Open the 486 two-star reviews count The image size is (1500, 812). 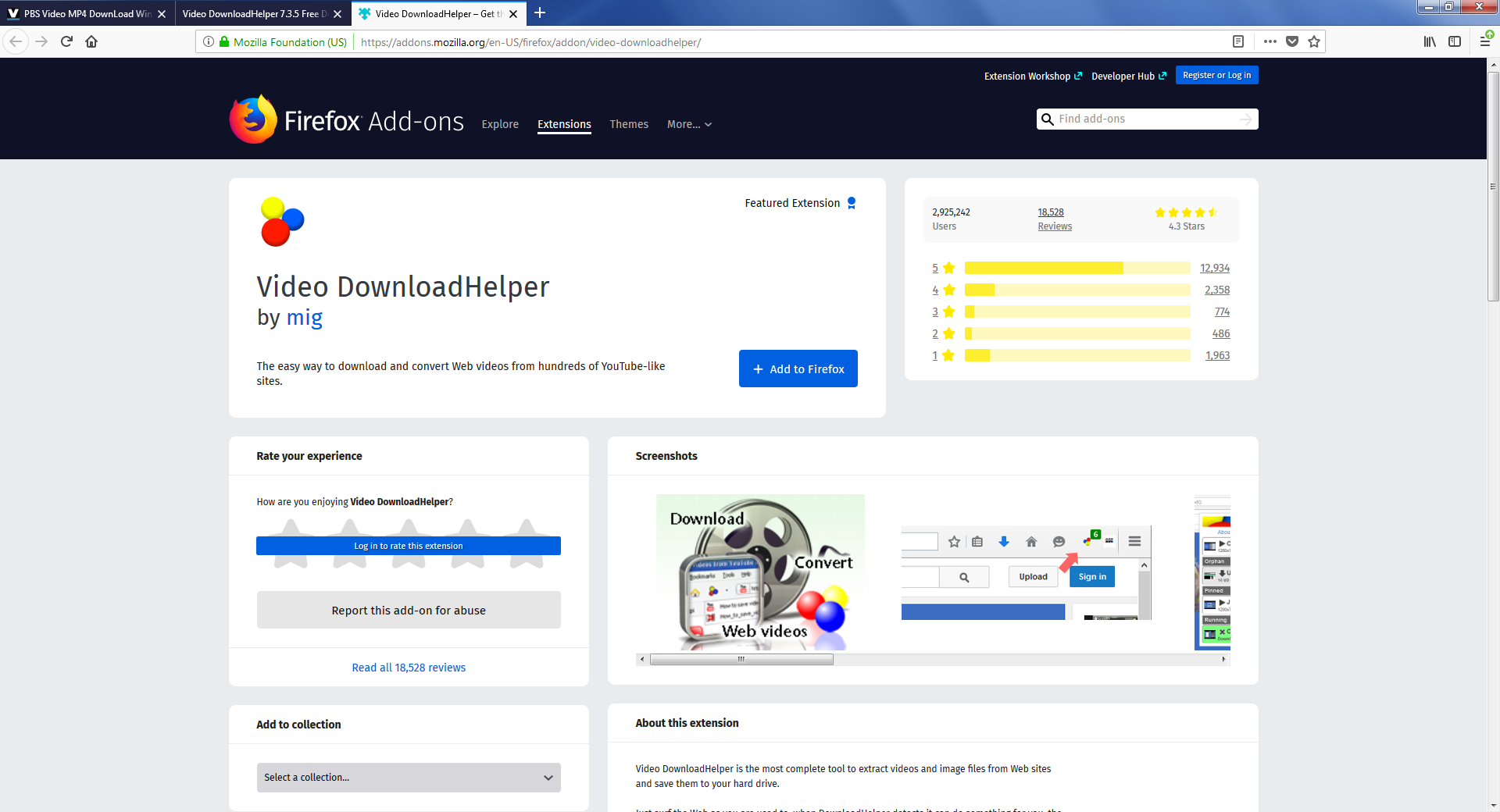click(x=1221, y=333)
